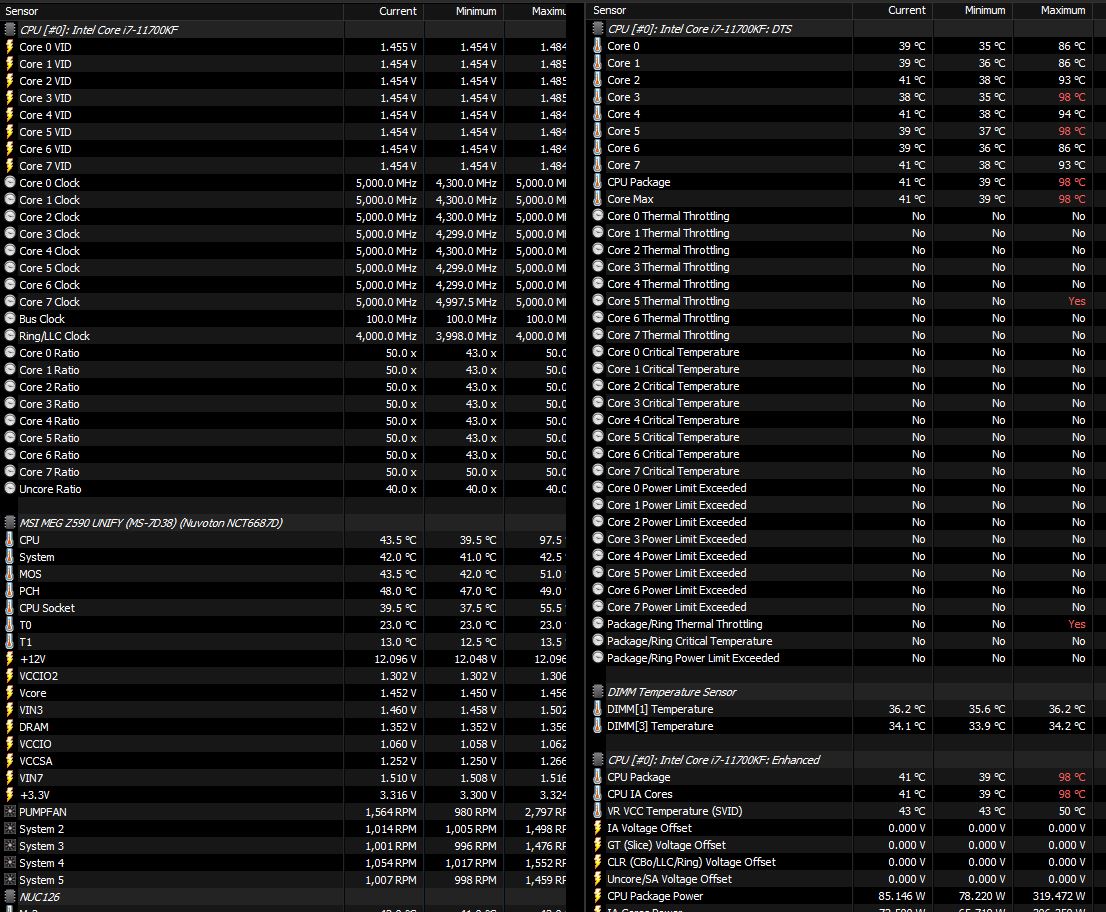
Task: Click the thermometer icon beside CPU Socket
Action: coord(10,607)
